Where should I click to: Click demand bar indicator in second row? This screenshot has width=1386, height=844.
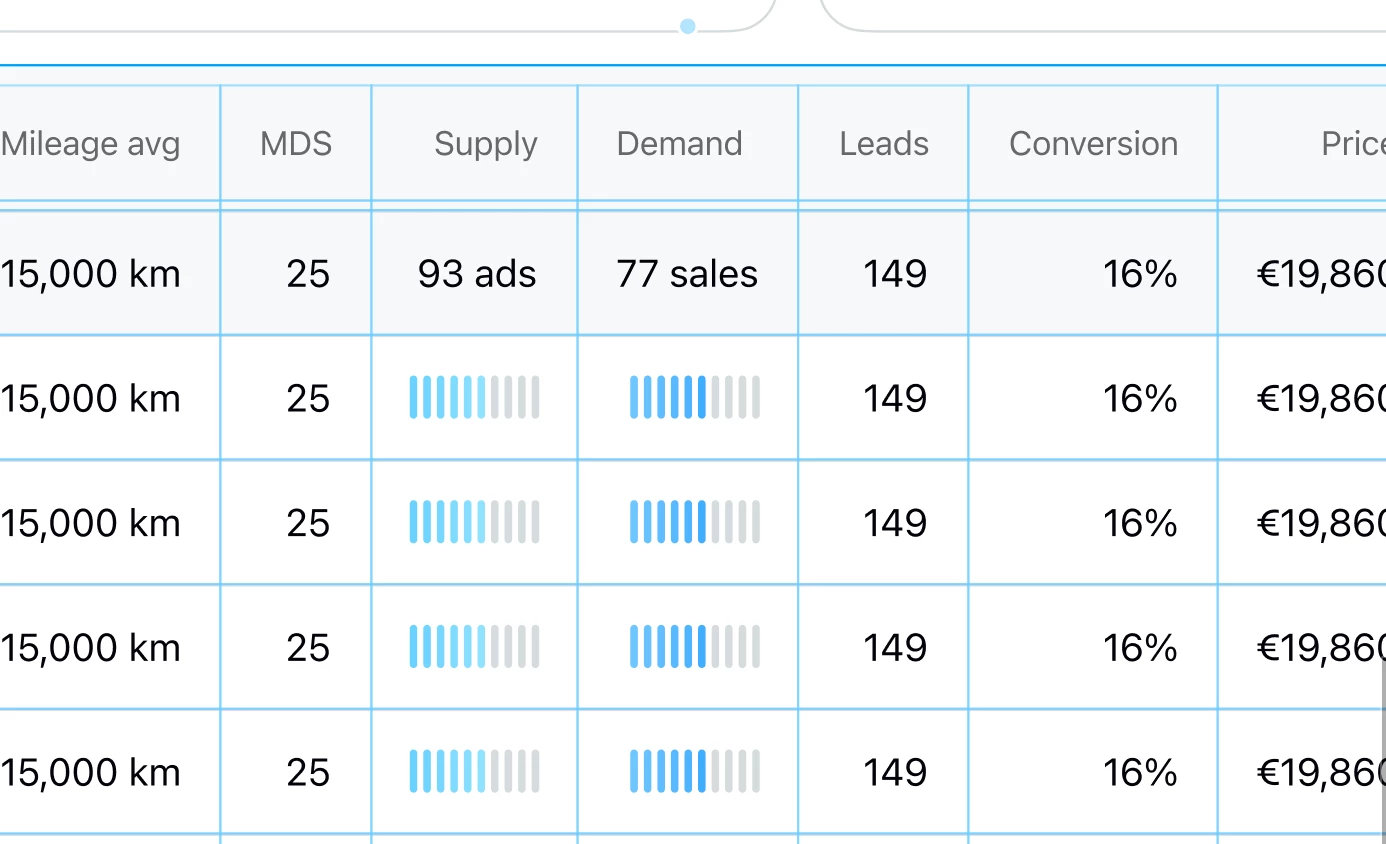tap(695, 397)
